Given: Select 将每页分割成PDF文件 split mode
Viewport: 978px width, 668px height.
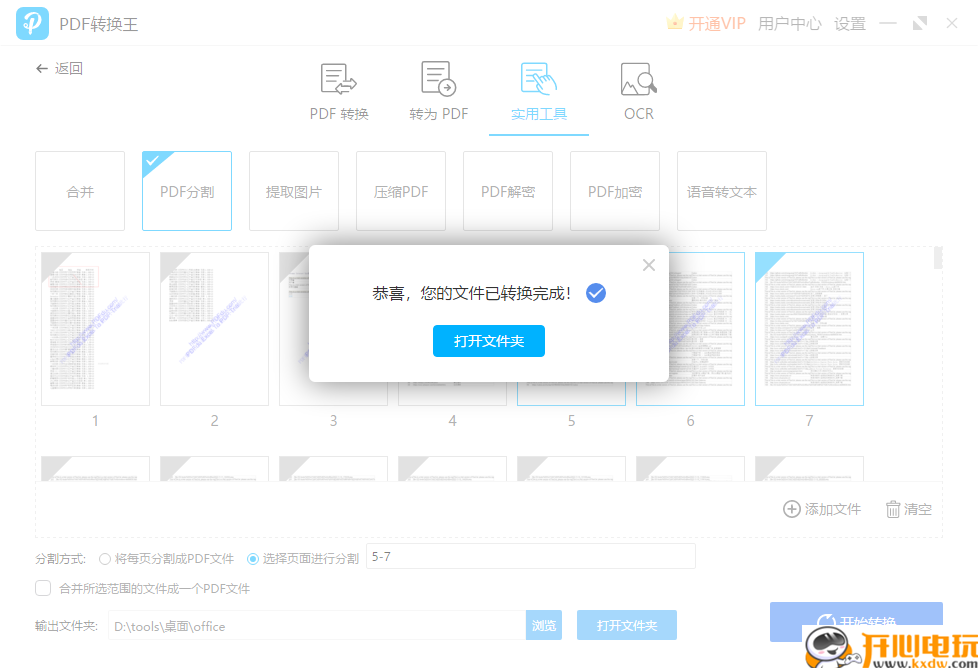Looking at the screenshot, I should tap(105, 559).
